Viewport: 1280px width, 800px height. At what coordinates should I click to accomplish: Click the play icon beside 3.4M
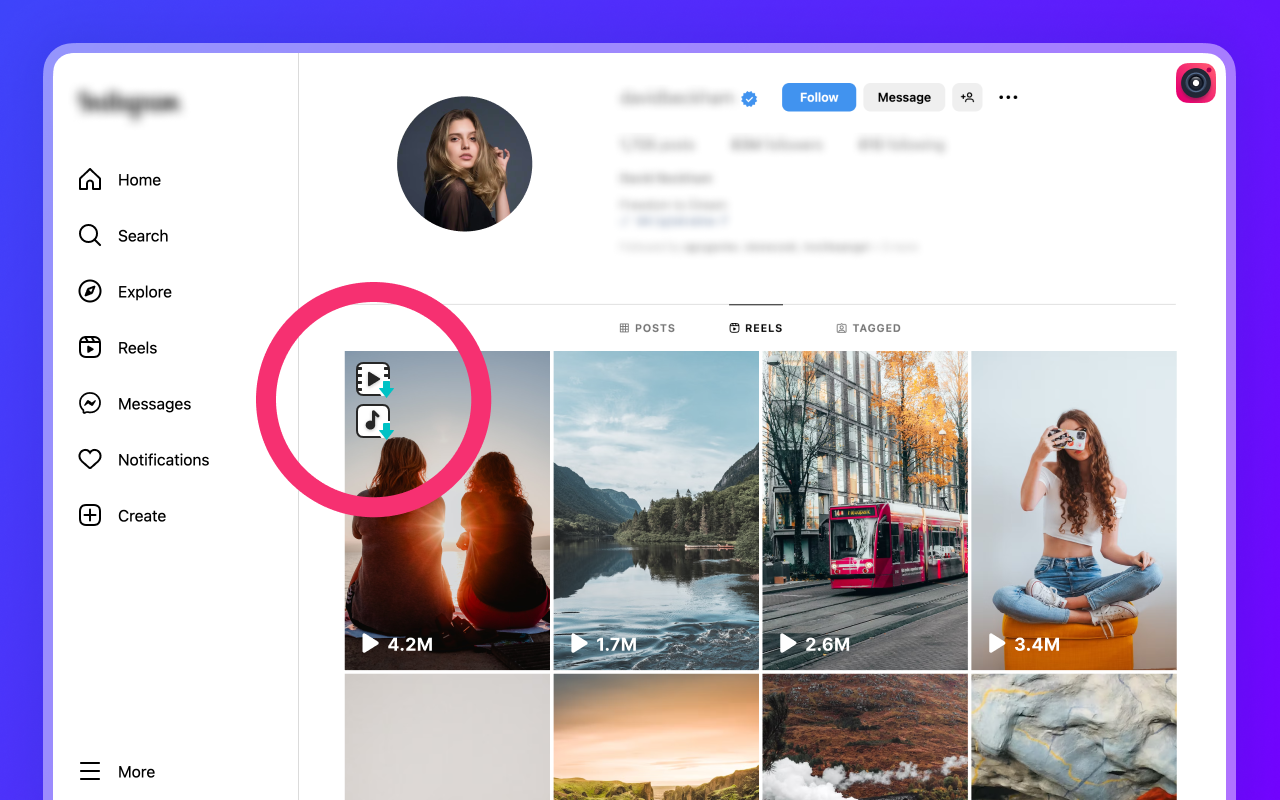[x=997, y=643]
